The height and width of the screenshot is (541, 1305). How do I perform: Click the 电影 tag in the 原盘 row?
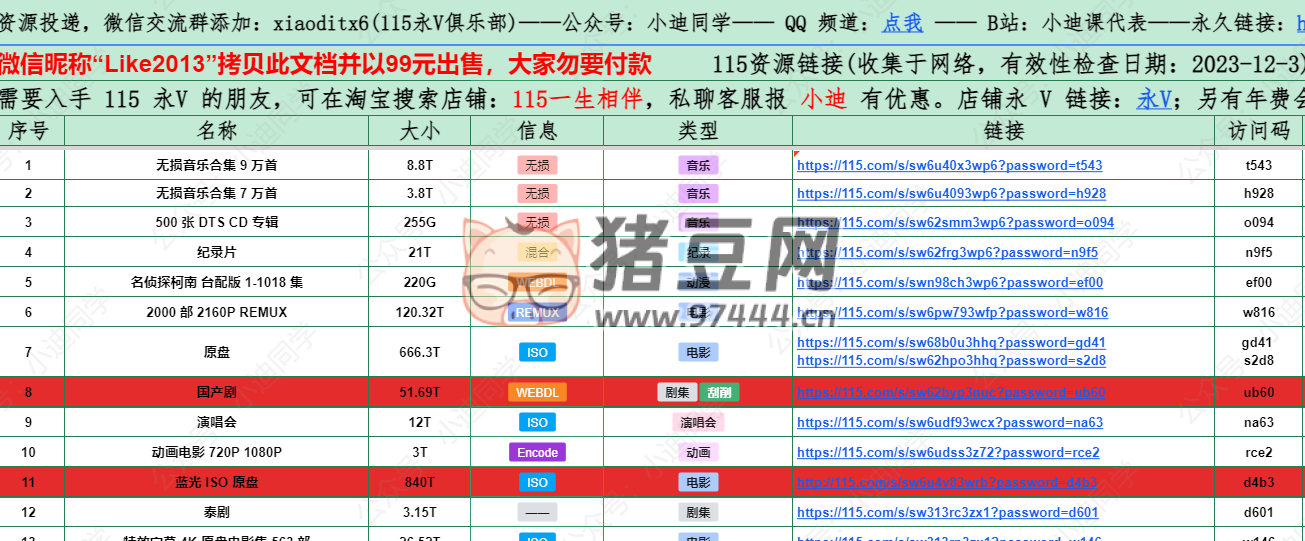(698, 352)
